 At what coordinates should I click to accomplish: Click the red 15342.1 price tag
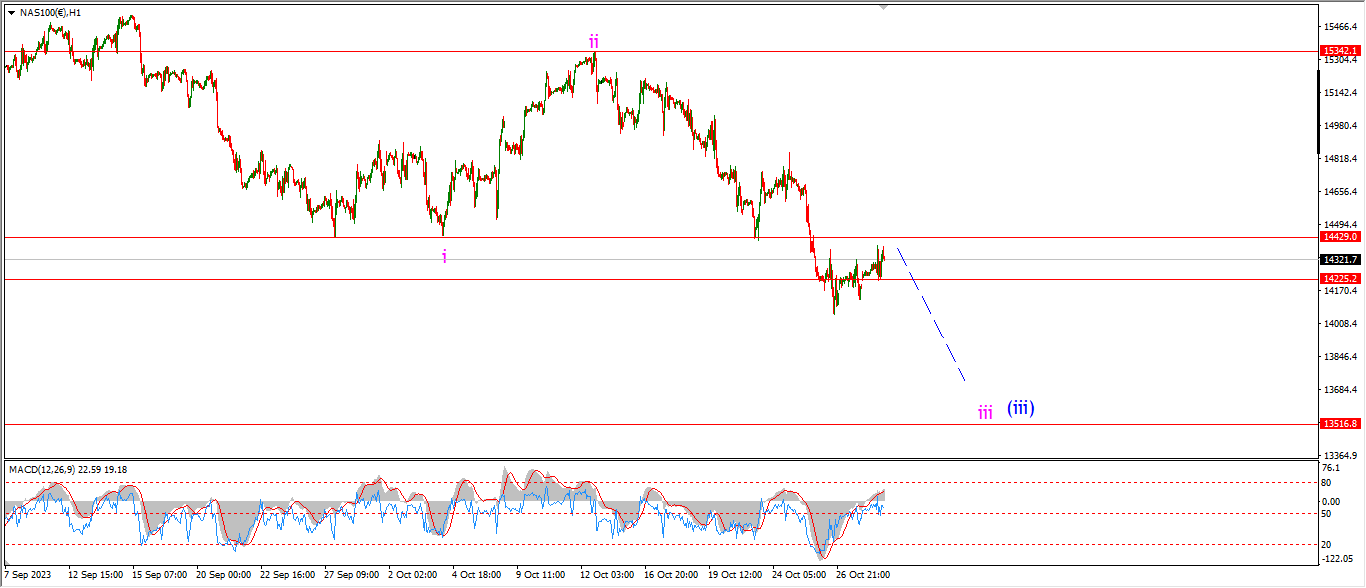click(1340, 51)
